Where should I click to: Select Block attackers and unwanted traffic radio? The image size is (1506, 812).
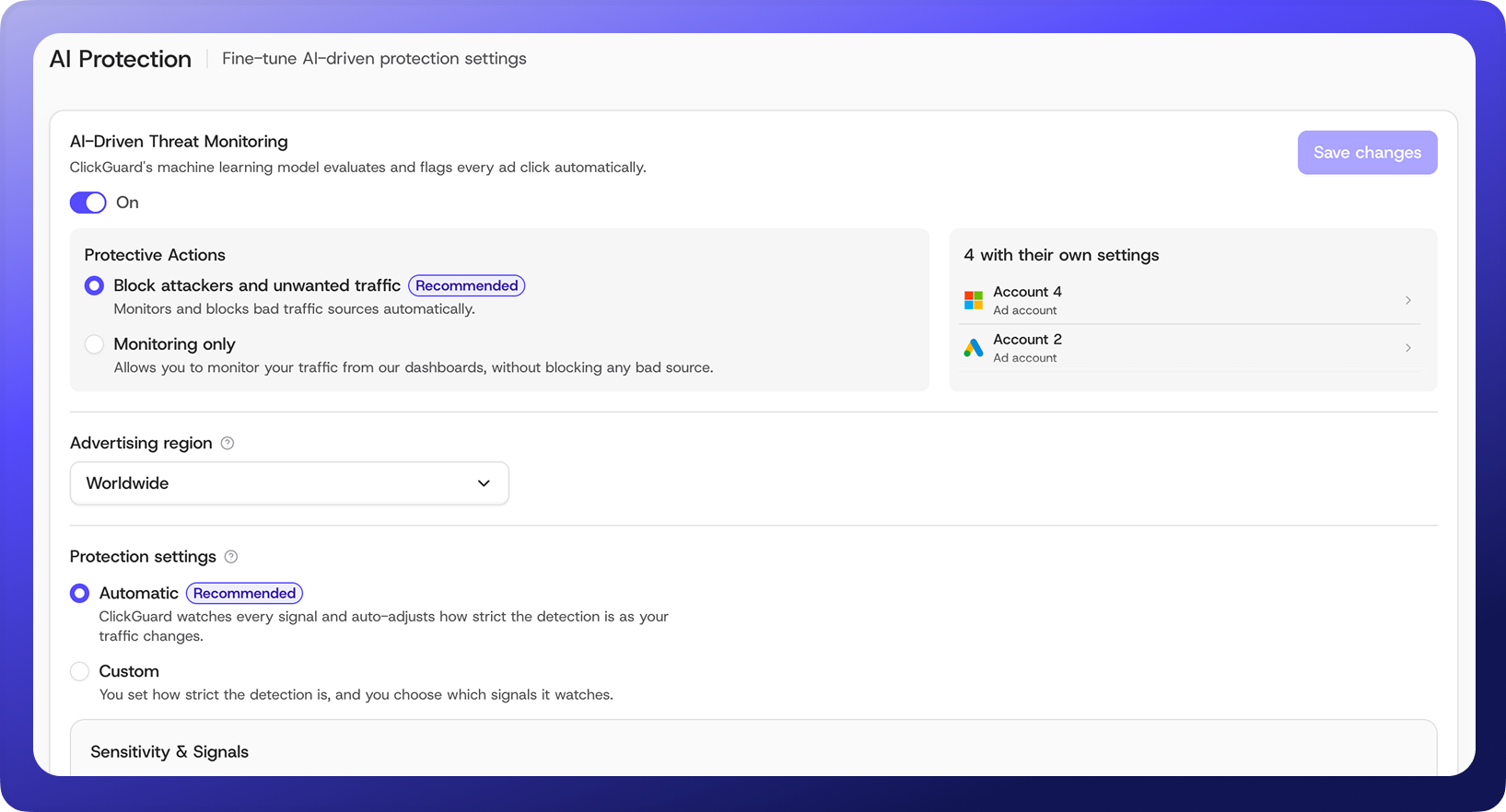94,285
